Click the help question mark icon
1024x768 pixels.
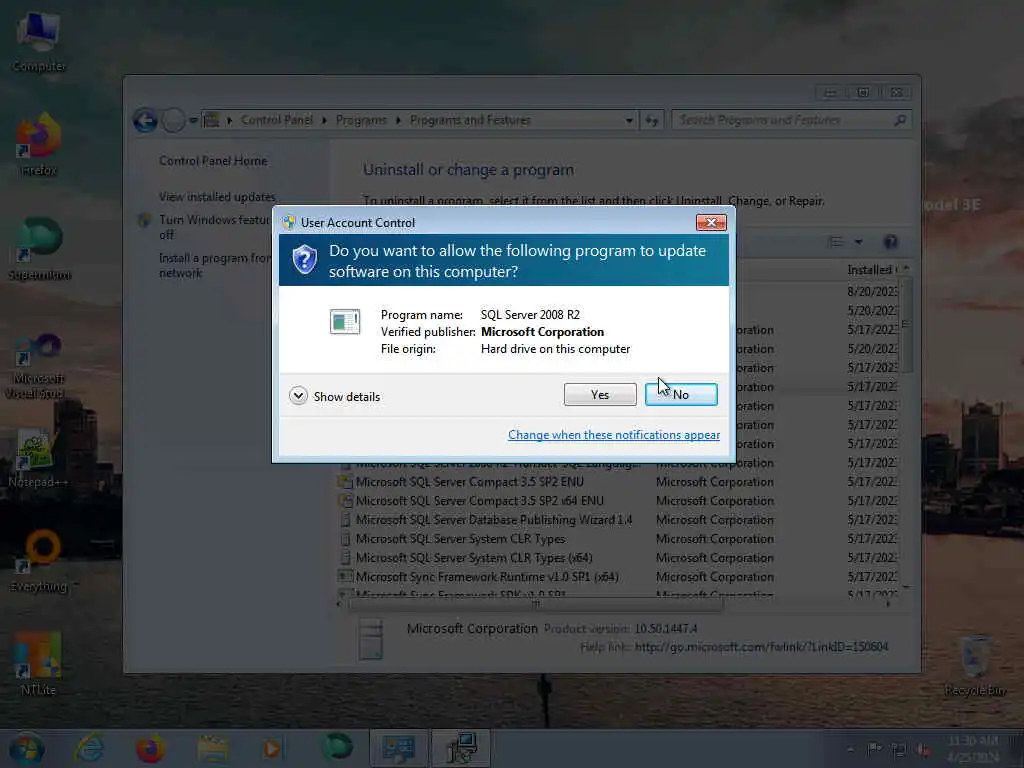click(890, 242)
